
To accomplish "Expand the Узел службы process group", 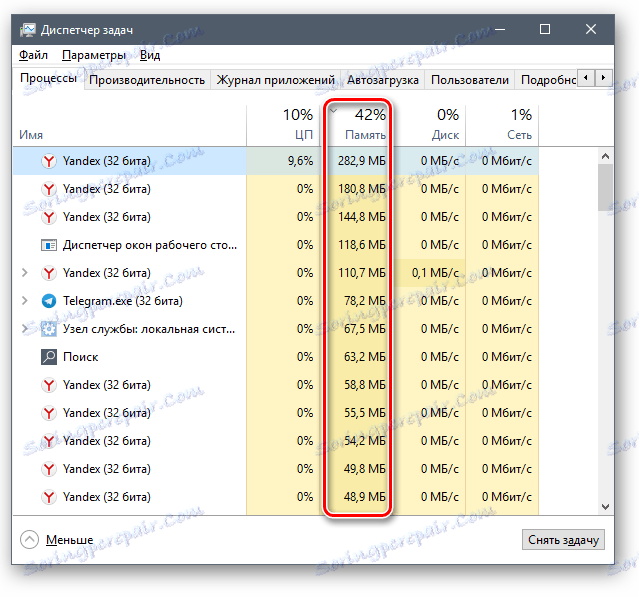I will coord(25,328).
